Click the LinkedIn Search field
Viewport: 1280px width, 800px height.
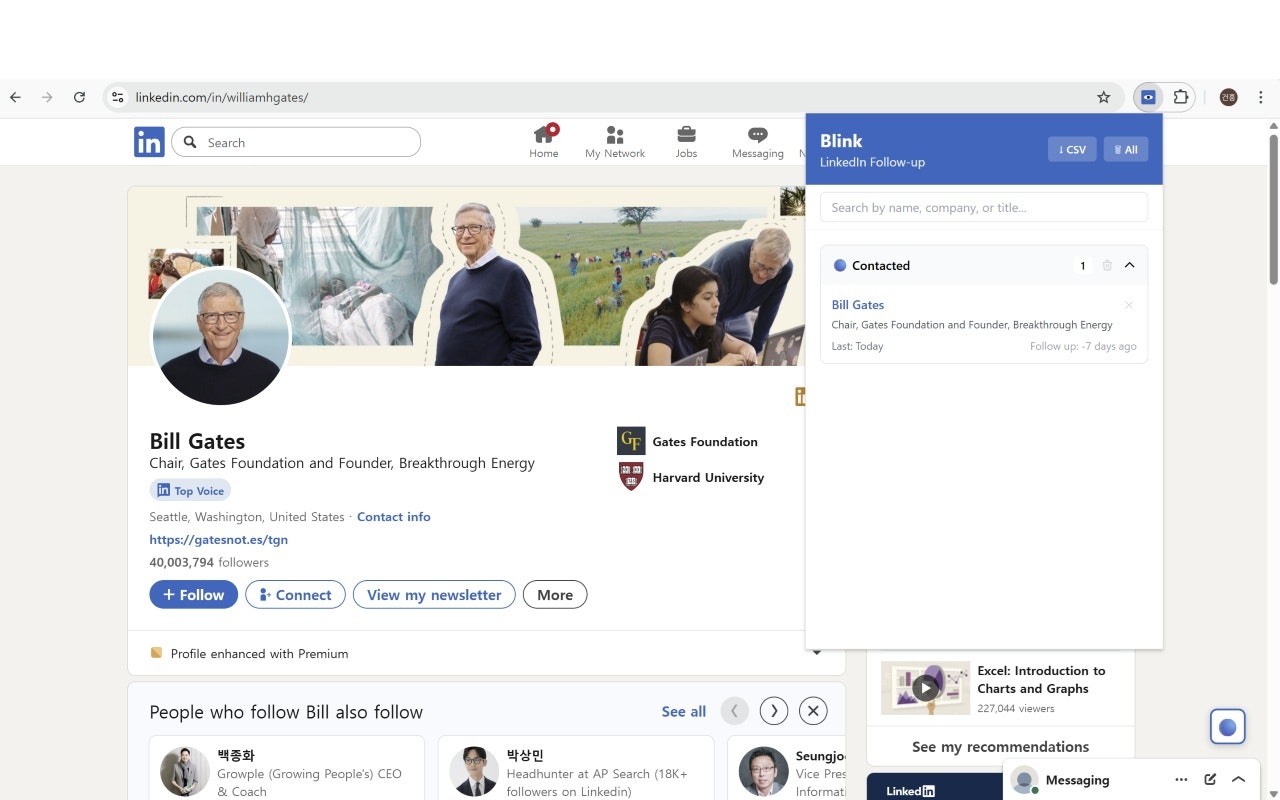(x=296, y=142)
